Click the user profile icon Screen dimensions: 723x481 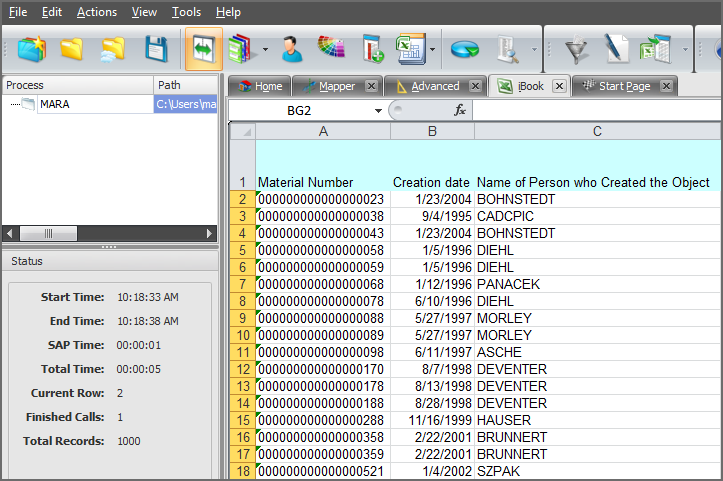click(291, 48)
